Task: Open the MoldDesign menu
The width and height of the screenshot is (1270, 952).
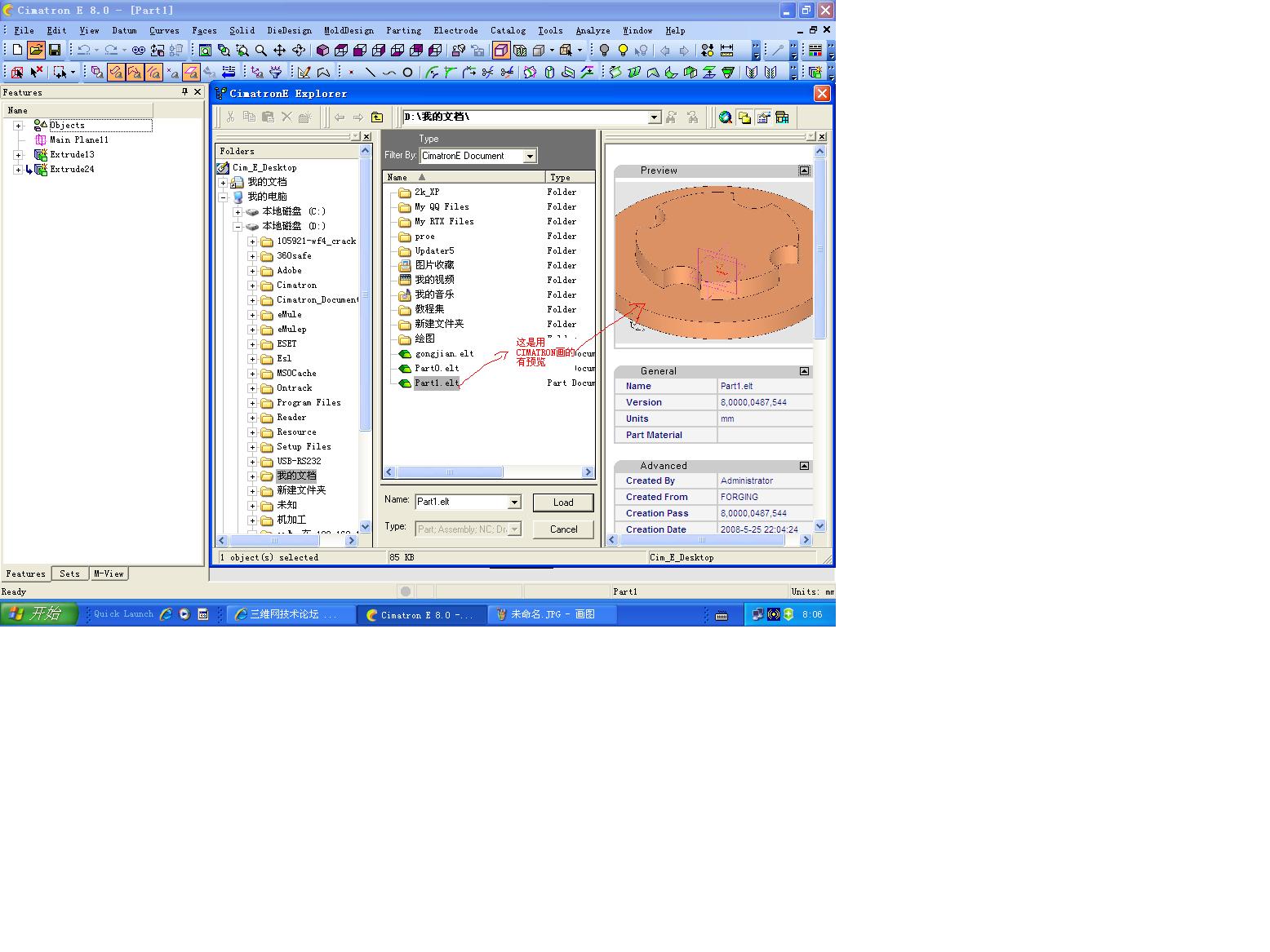Action: pyautogui.click(x=349, y=30)
